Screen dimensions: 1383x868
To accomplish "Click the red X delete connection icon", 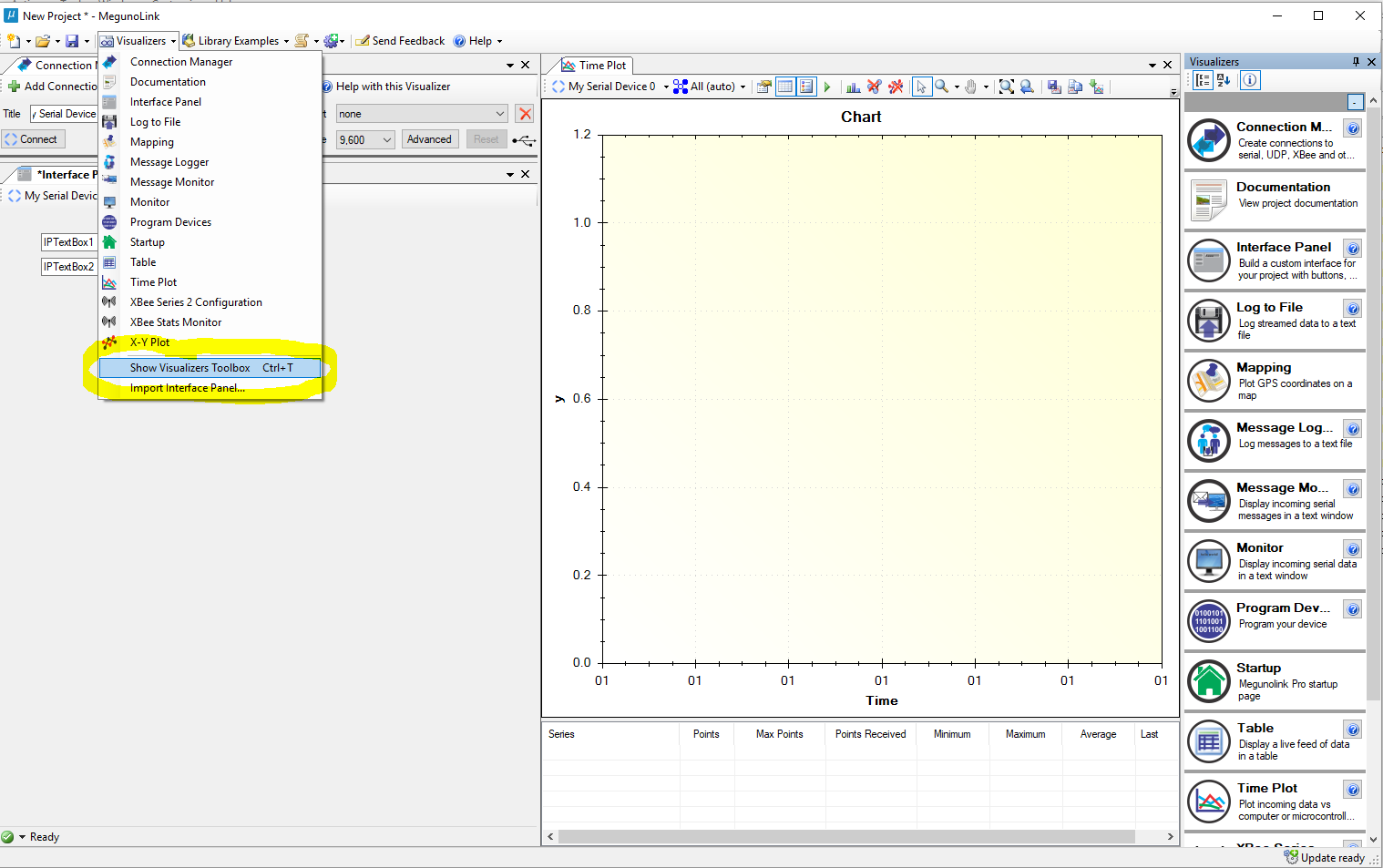I will (525, 114).
